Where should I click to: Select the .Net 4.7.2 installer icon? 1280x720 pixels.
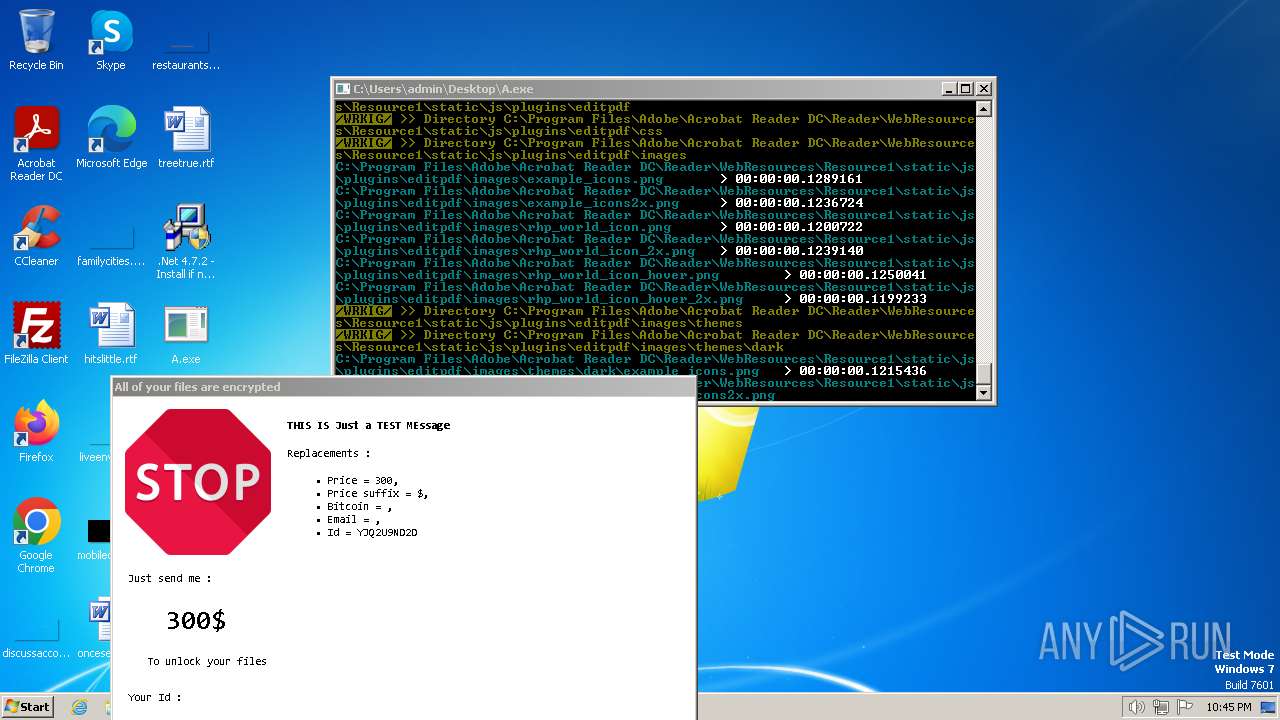coord(186,241)
